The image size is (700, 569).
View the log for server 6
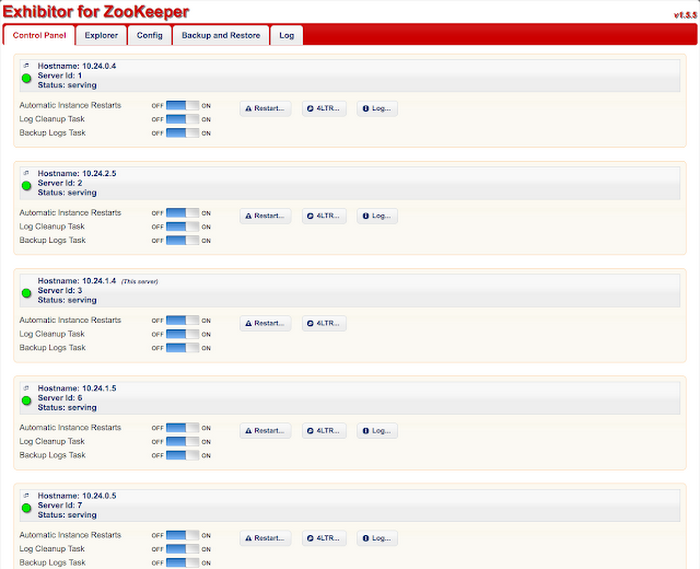[377, 431]
